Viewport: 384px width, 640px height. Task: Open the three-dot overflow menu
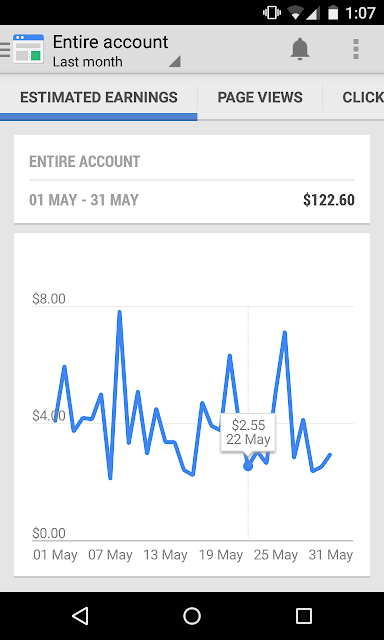(x=356, y=49)
